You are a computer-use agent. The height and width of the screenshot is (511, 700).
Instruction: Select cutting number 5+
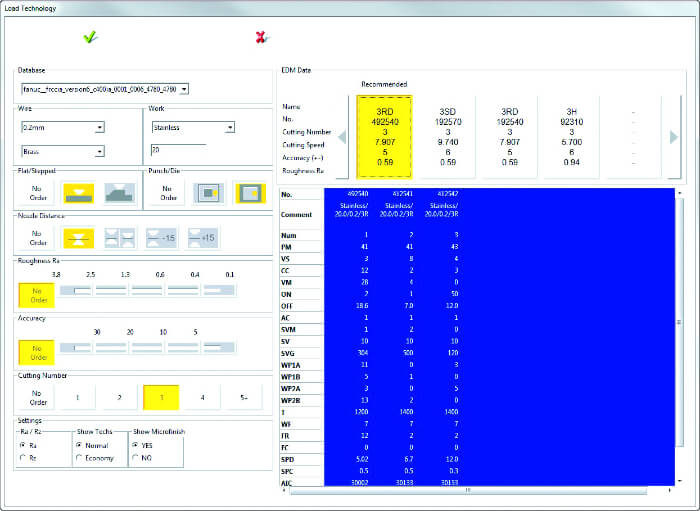tap(244, 397)
